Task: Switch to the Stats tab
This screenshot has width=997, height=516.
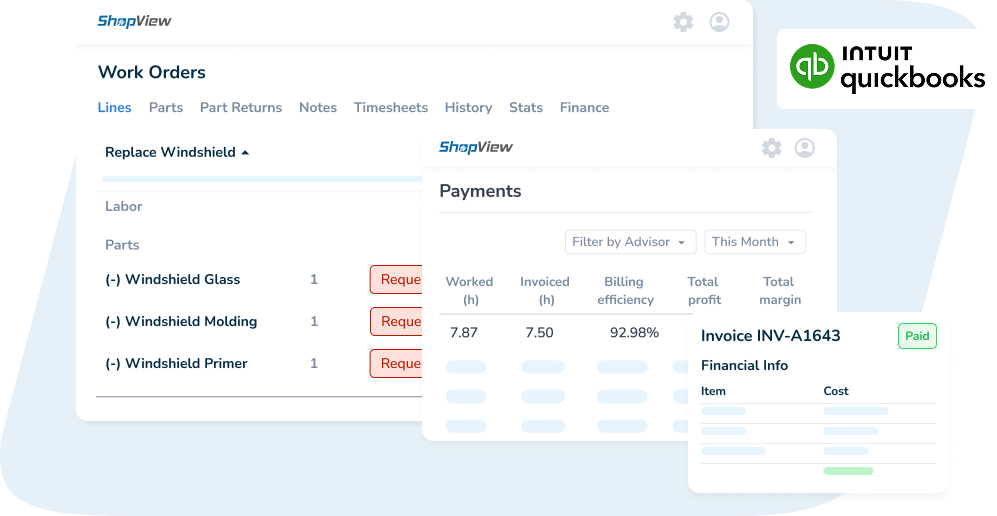Action: 526,107
